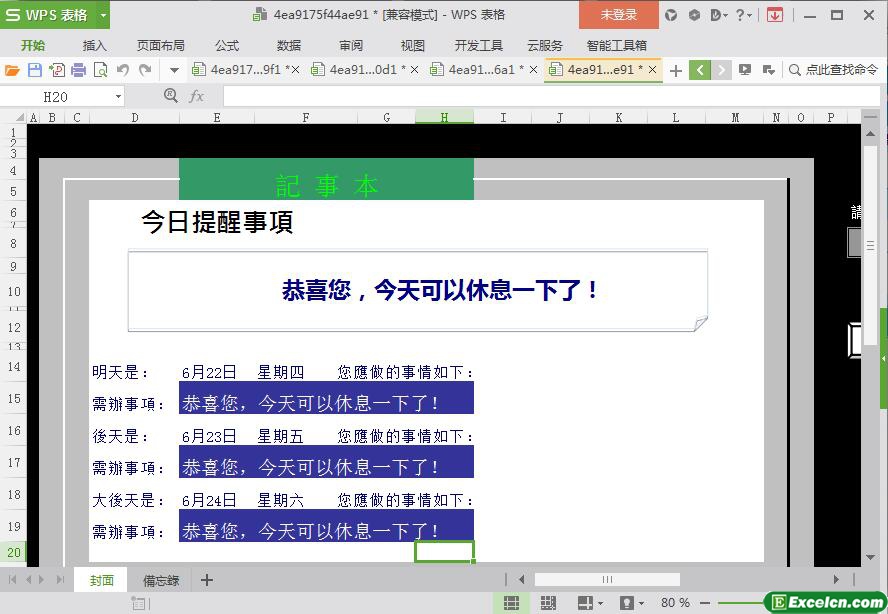Open the Name Box dropdown for H20
Image resolution: width=888 pixels, height=614 pixels.
point(118,96)
